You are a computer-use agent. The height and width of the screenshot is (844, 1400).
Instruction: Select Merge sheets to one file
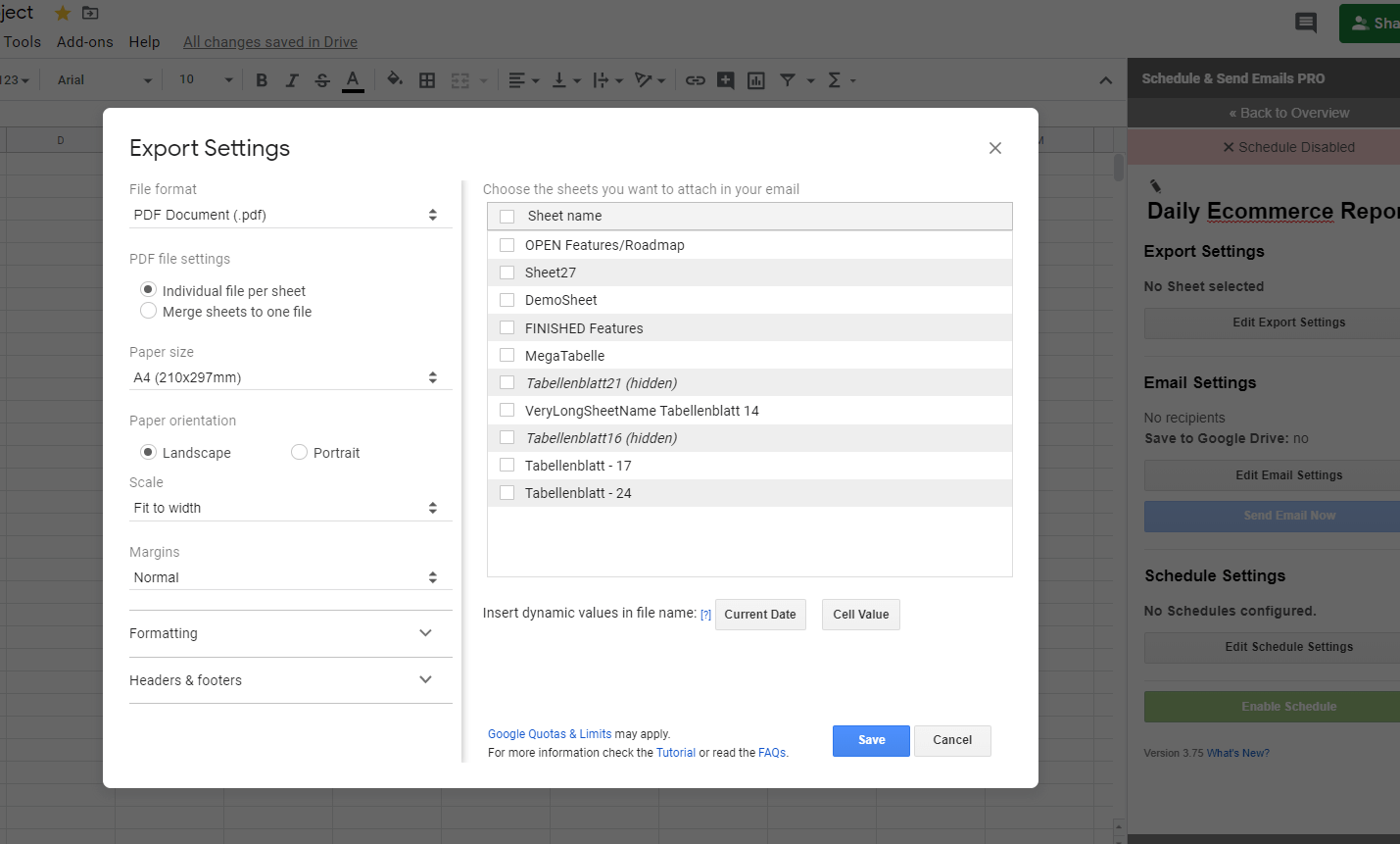point(149,311)
